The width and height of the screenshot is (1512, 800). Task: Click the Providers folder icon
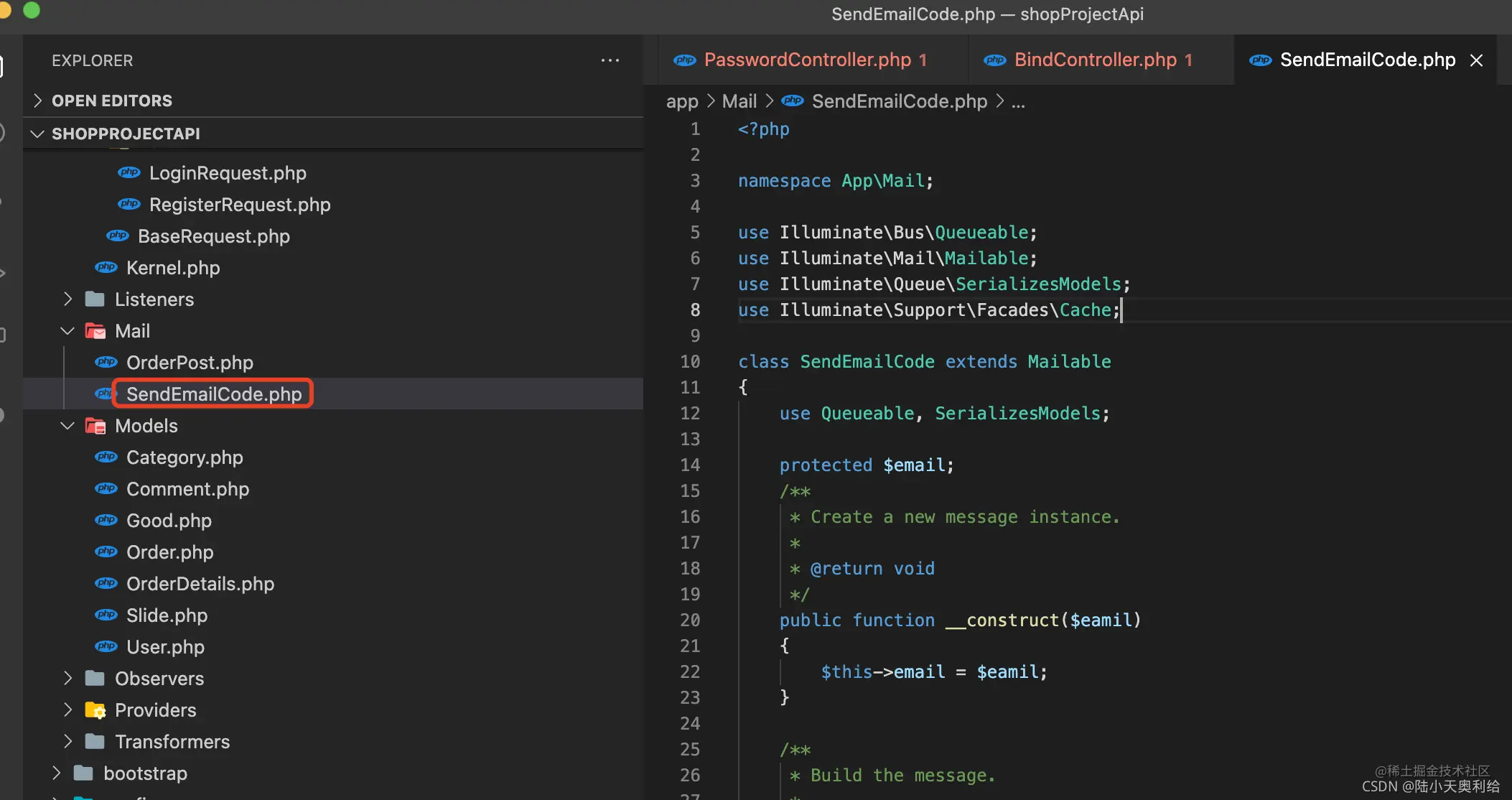click(x=95, y=710)
